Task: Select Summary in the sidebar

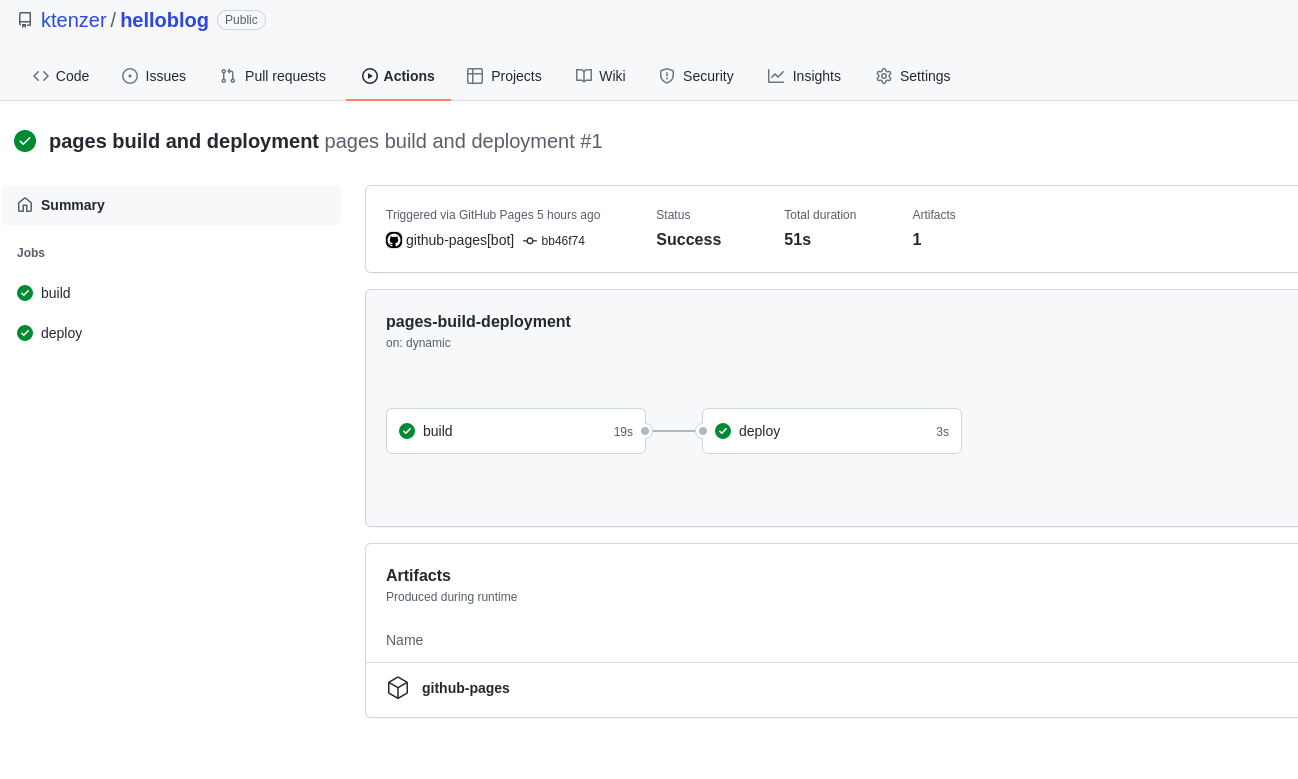Action: pos(171,205)
